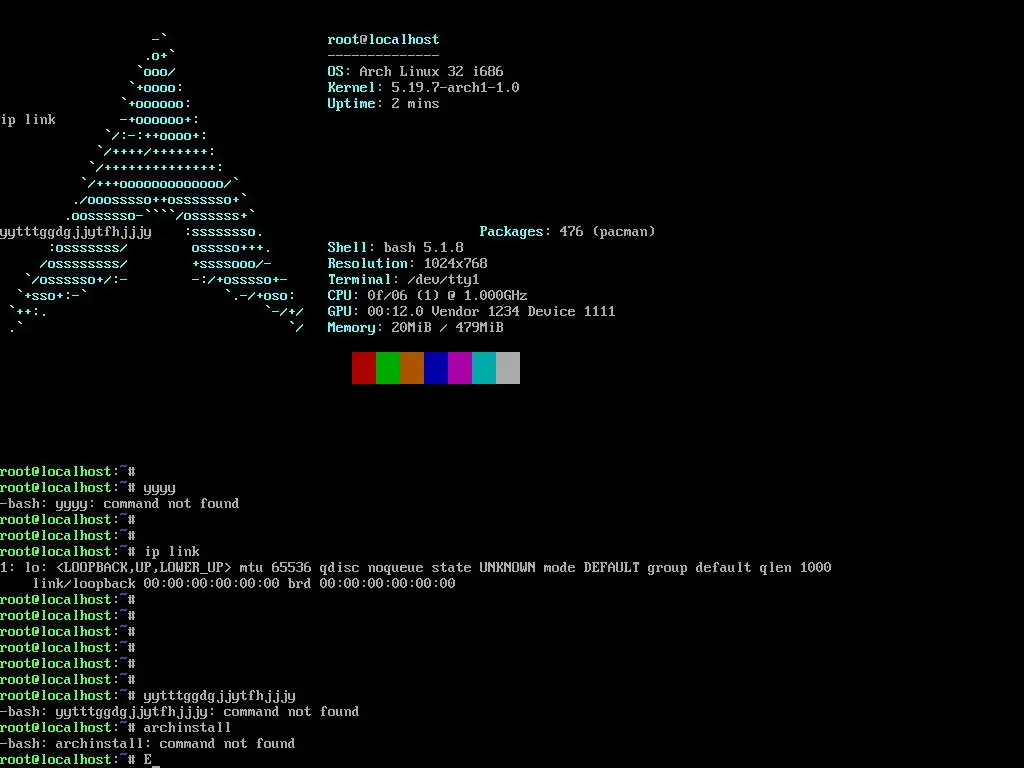Click the Arch logo ASCII art peak
This screenshot has height=768, width=1024.
[160, 39]
